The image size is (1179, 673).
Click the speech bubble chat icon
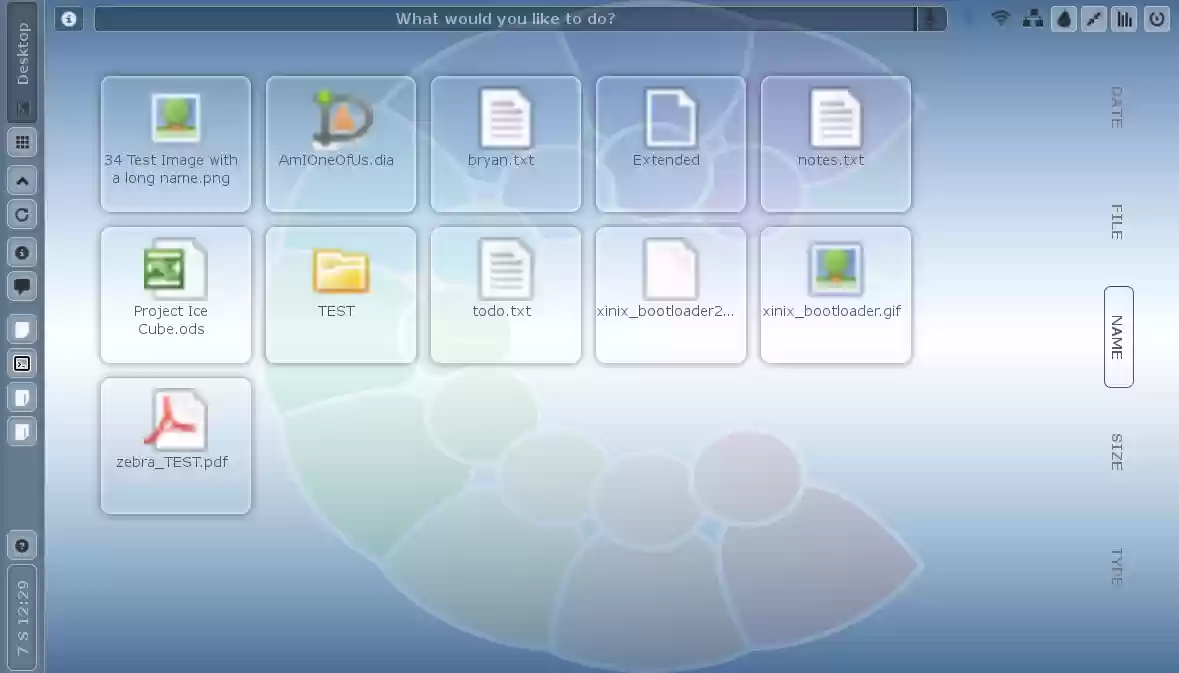[22, 286]
